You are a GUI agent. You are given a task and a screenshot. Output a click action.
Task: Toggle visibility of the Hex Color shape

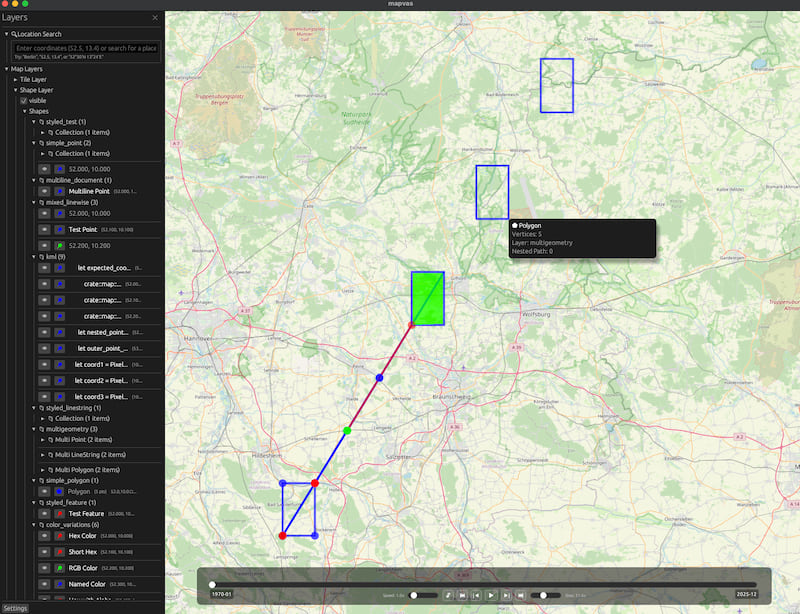click(44, 535)
